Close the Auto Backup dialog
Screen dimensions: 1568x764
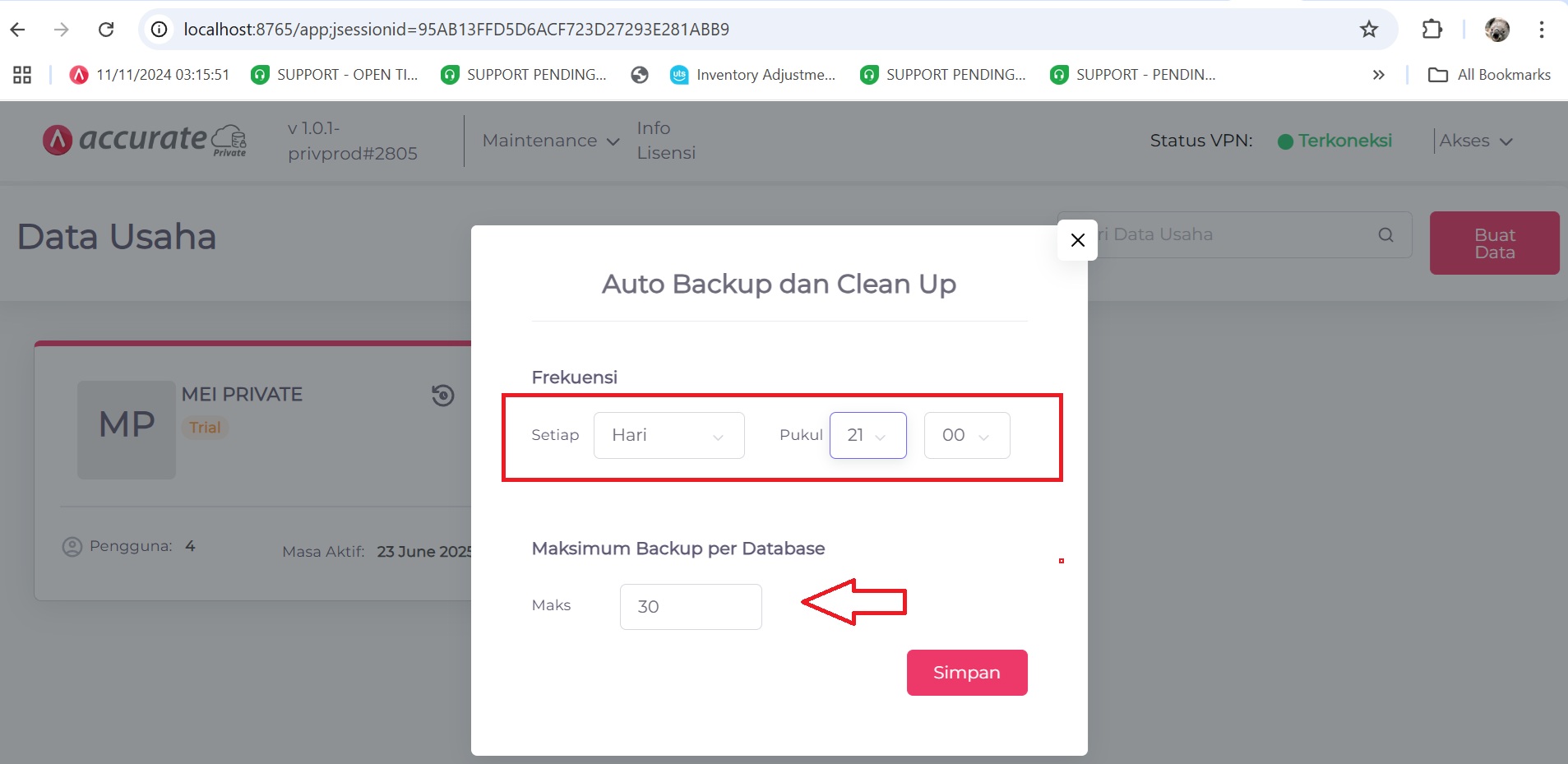(1077, 240)
